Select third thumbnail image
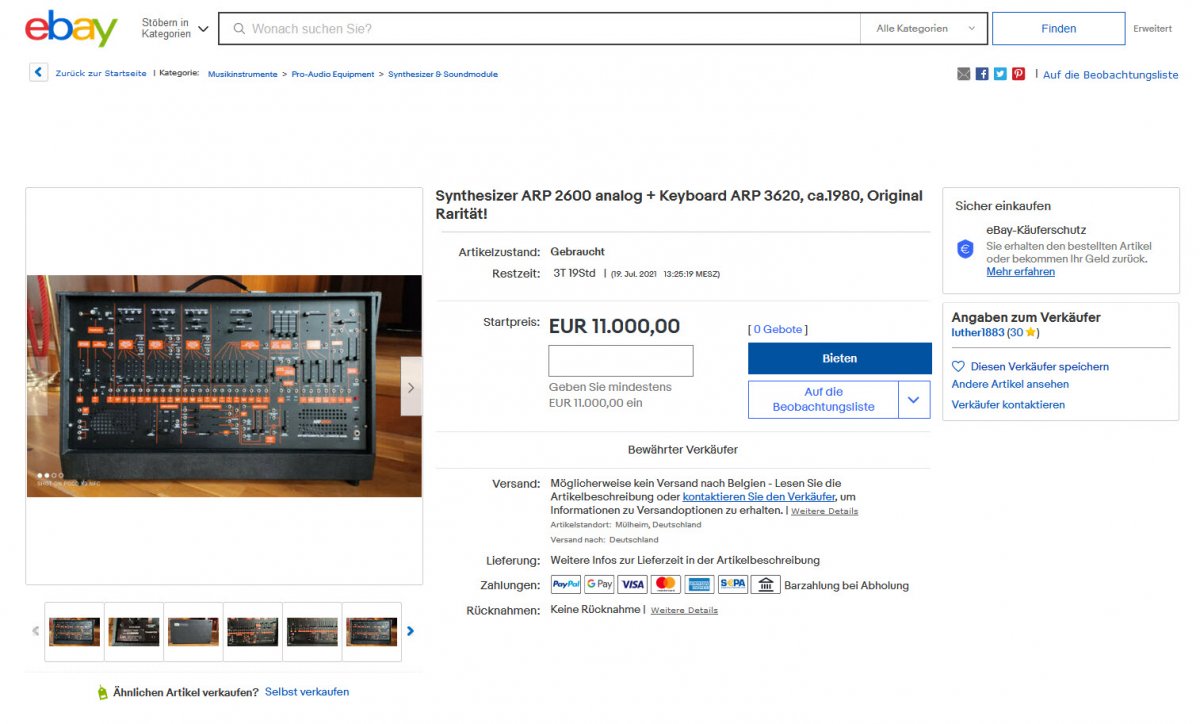Viewport: 1200px width, 724px height. coord(193,631)
